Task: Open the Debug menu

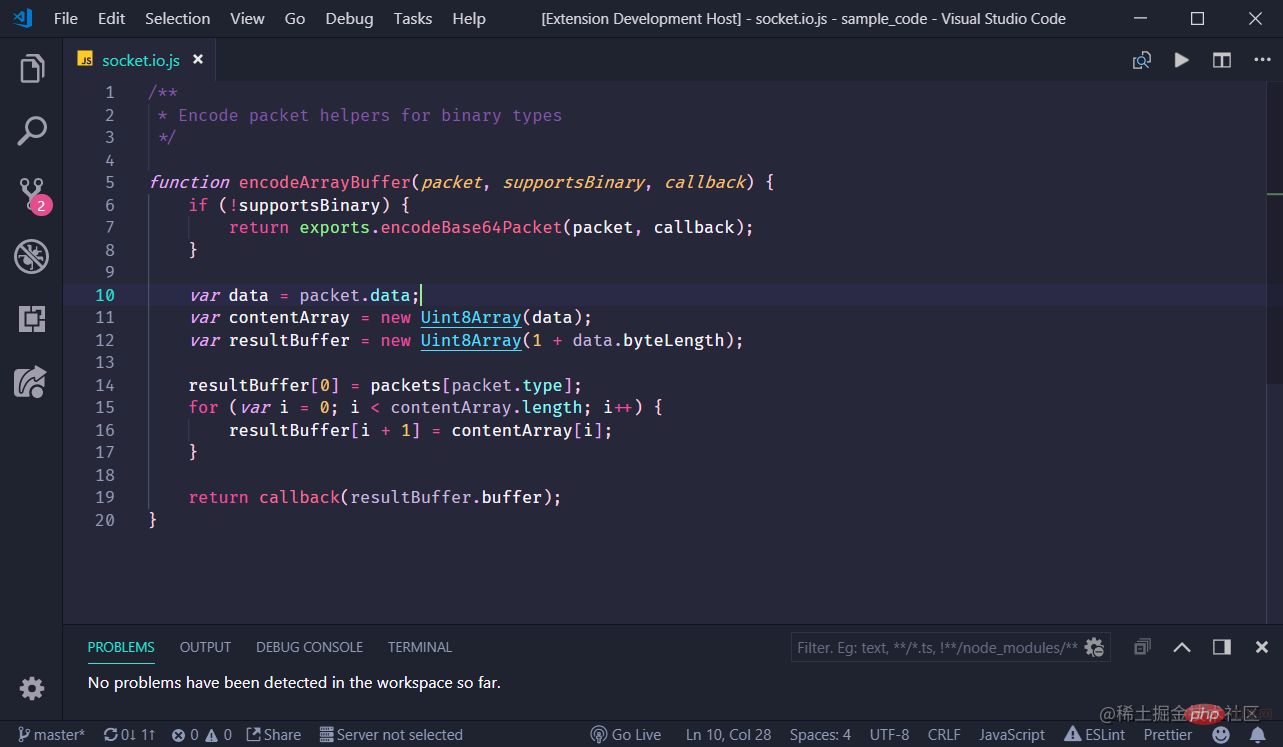Action: 349,18
